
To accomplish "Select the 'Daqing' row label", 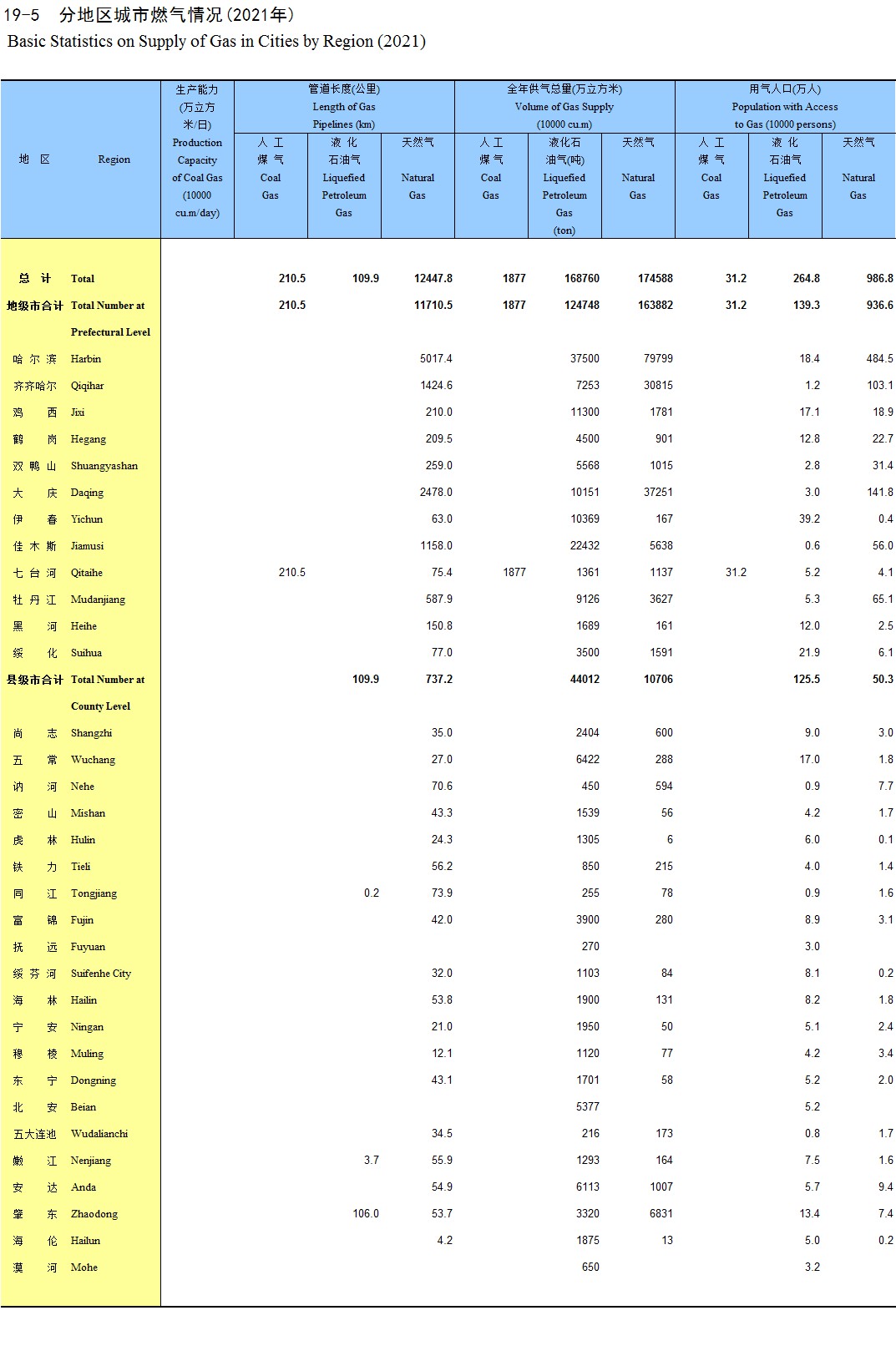I will (87, 493).
